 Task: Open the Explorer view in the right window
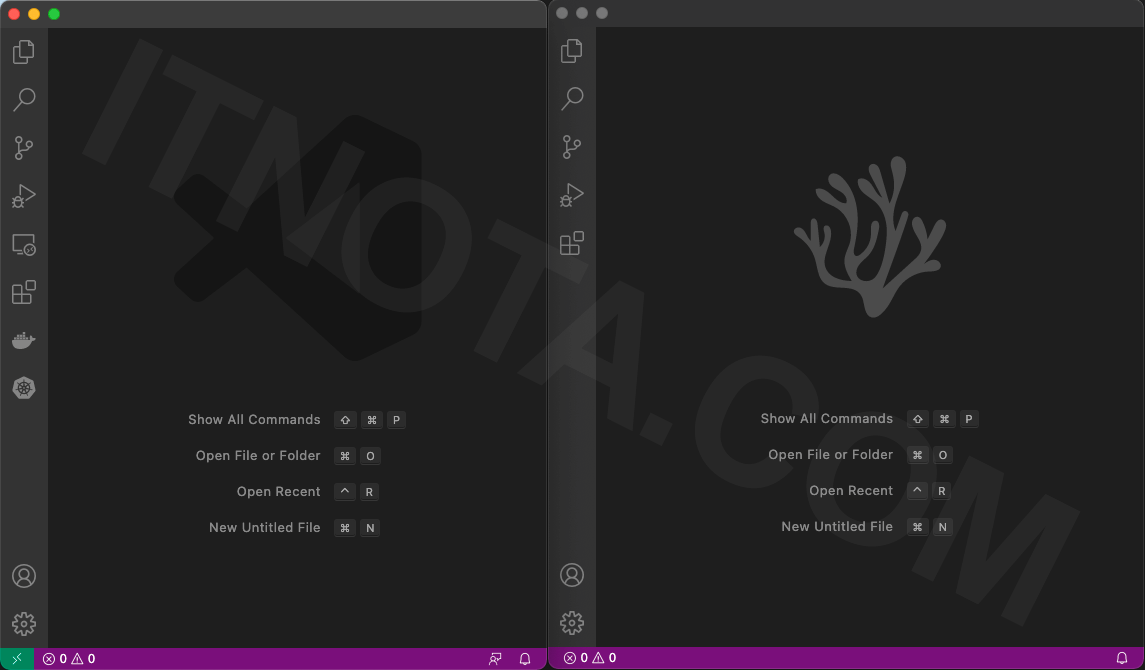coord(571,50)
